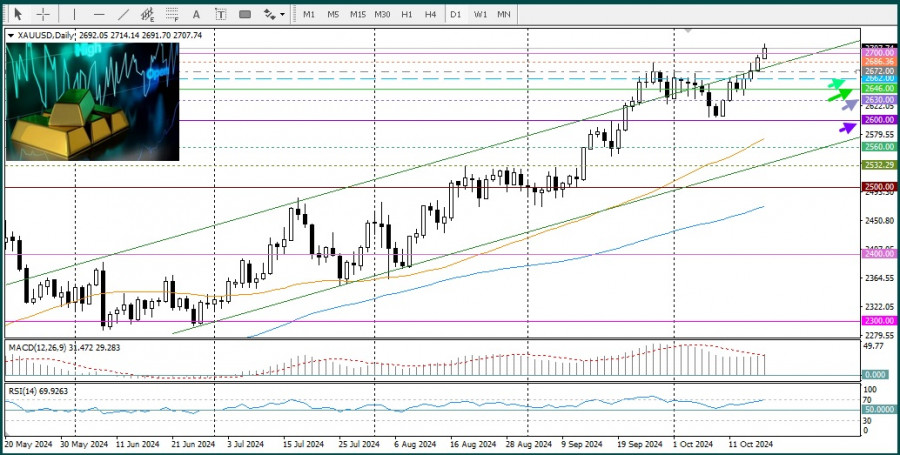Open the arrows and shapes dropdown
The image size is (900, 455).
click(273, 14)
